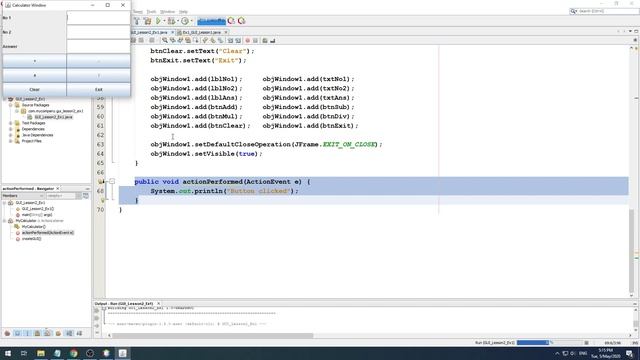
Task: Open Google Chrome from the taskbar
Action: [73, 353]
